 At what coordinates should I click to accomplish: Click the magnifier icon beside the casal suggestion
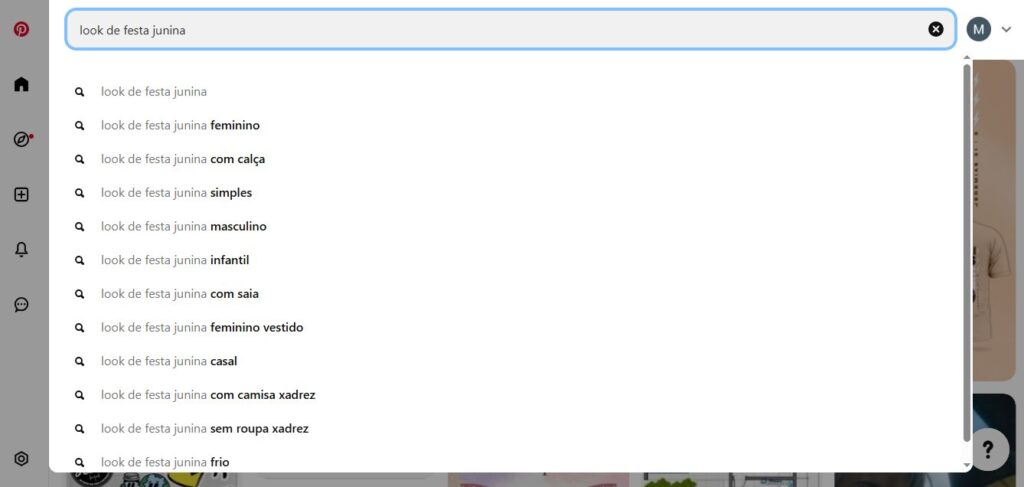click(80, 361)
